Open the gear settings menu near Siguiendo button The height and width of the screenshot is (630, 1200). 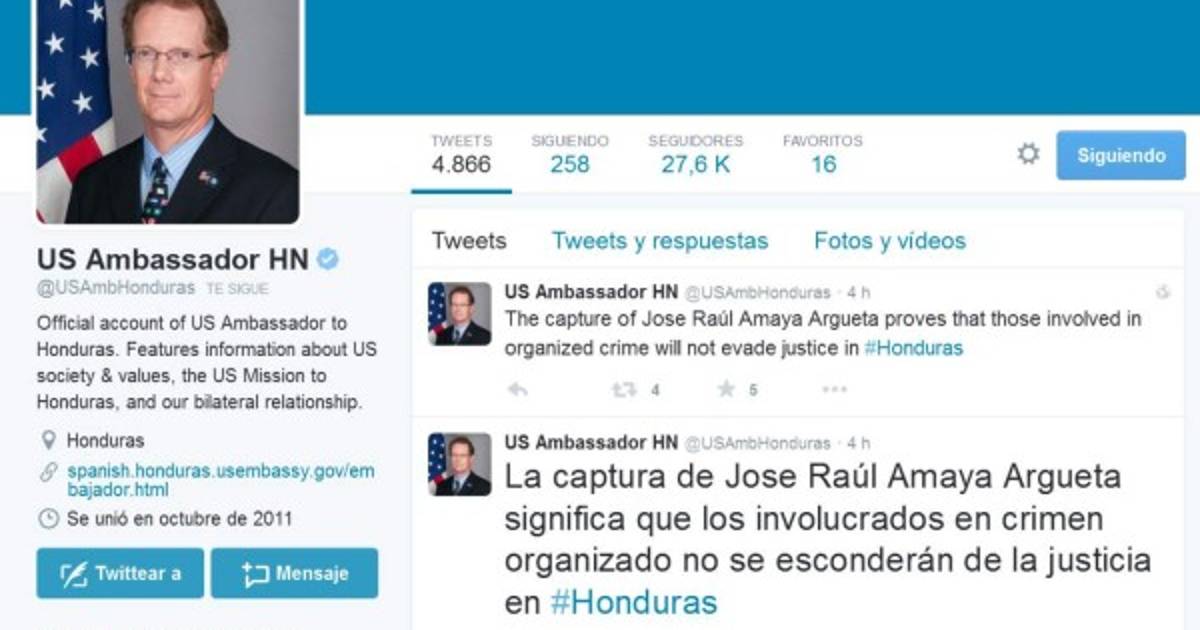coord(1028,154)
